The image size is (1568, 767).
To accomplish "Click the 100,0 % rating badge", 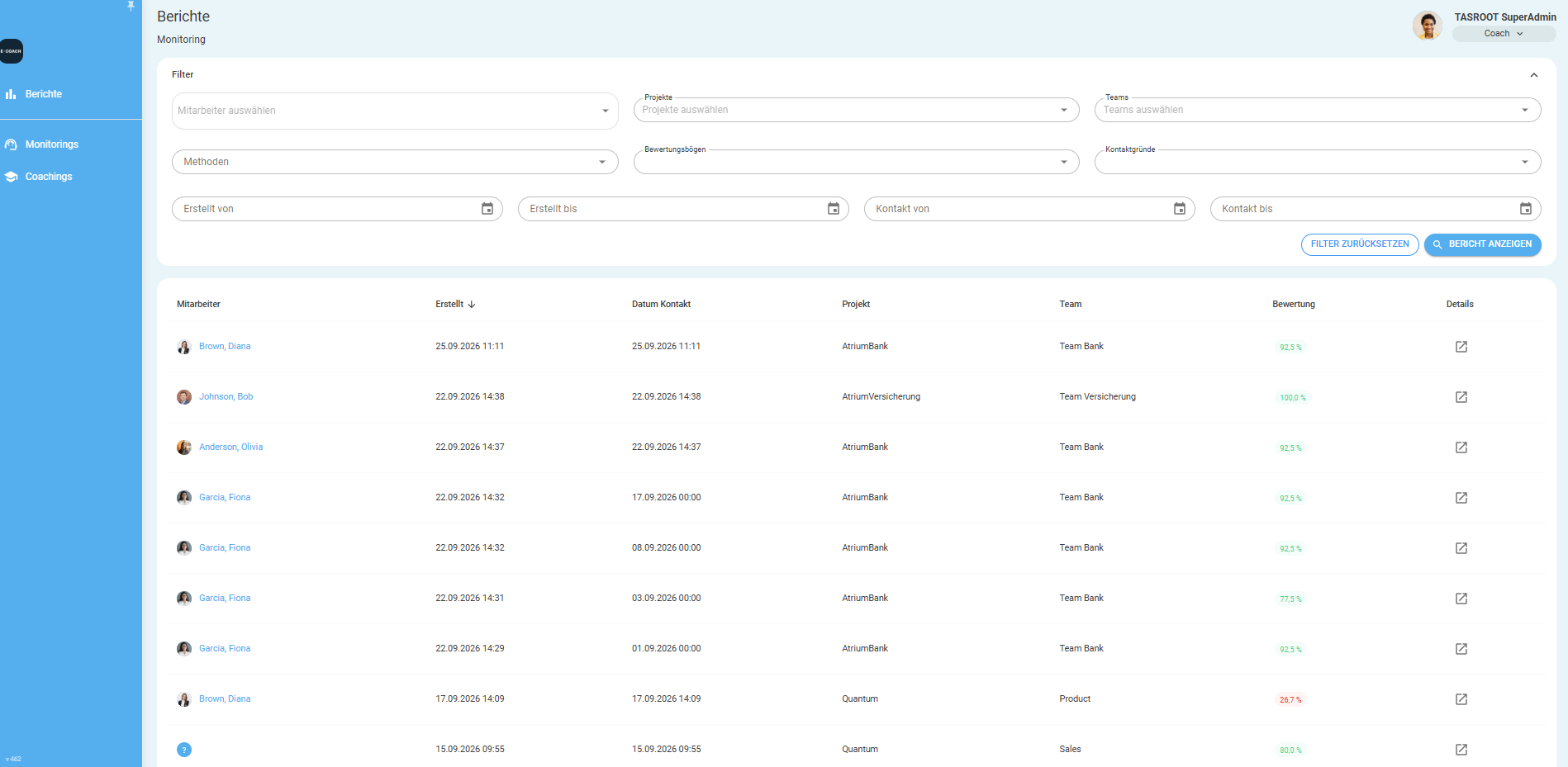I will [1293, 398].
